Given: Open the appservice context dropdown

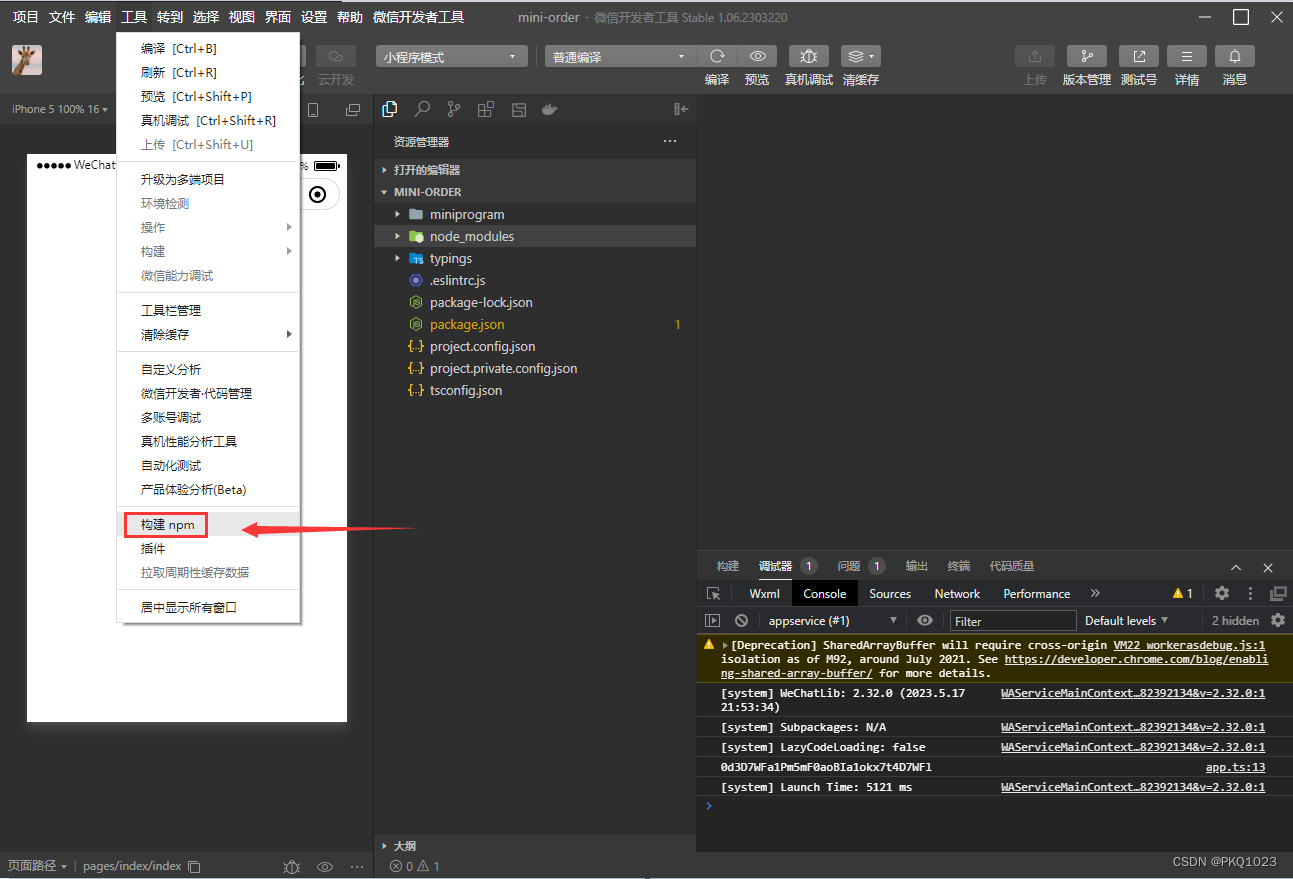Looking at the screenshot, I should [831, 620].
